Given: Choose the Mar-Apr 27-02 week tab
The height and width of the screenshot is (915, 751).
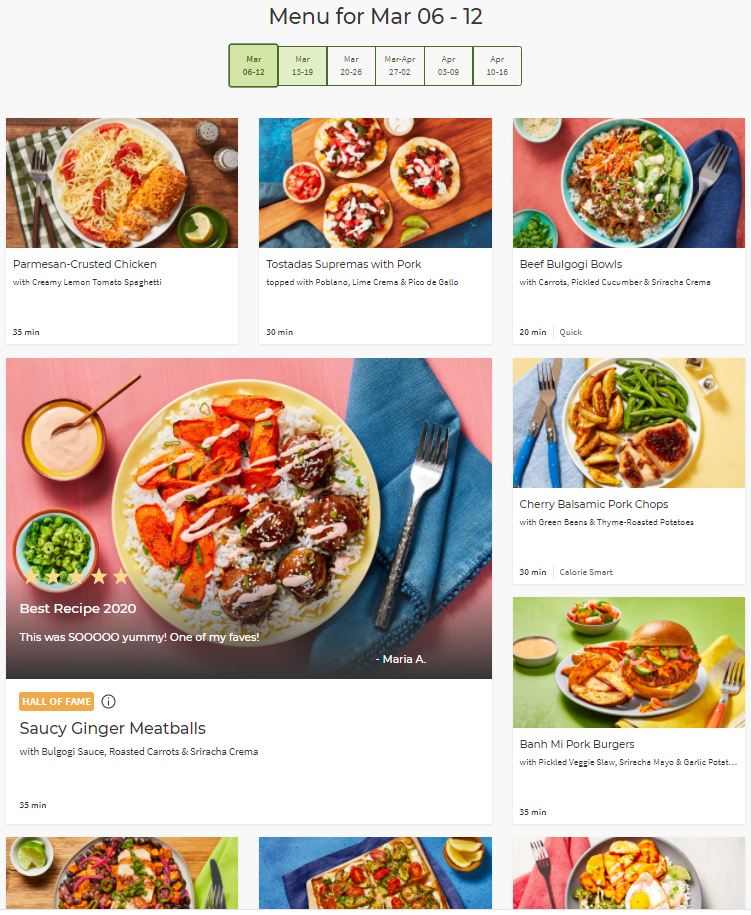Looking at the screenshot, I should [399, 65].
